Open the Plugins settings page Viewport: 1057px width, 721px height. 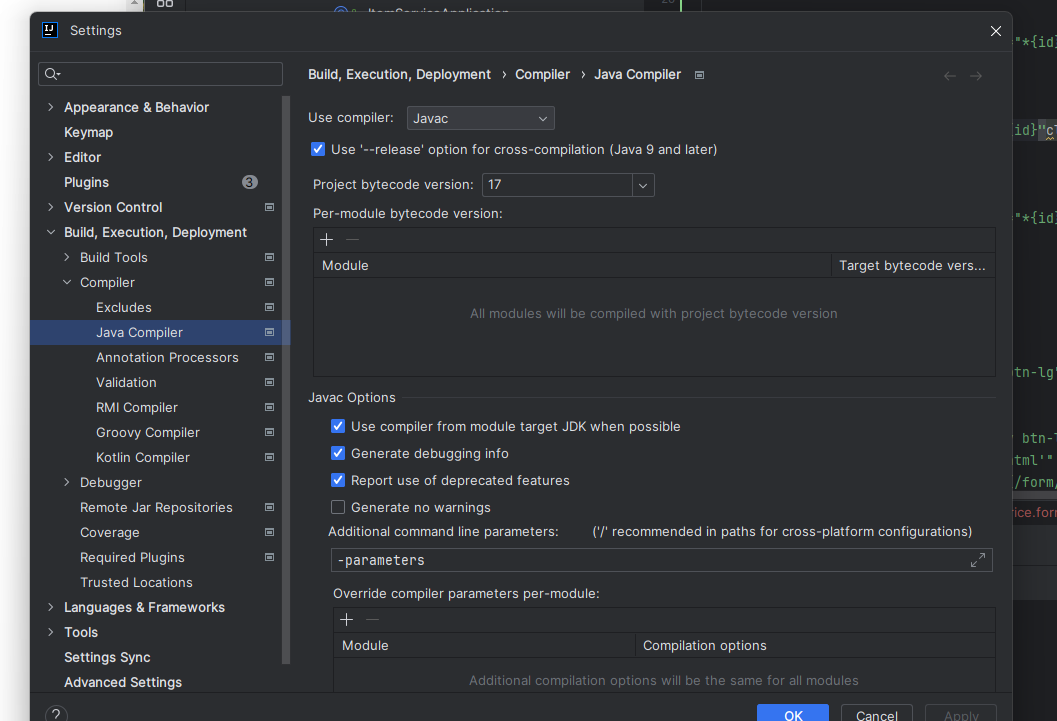pos(86,182)
